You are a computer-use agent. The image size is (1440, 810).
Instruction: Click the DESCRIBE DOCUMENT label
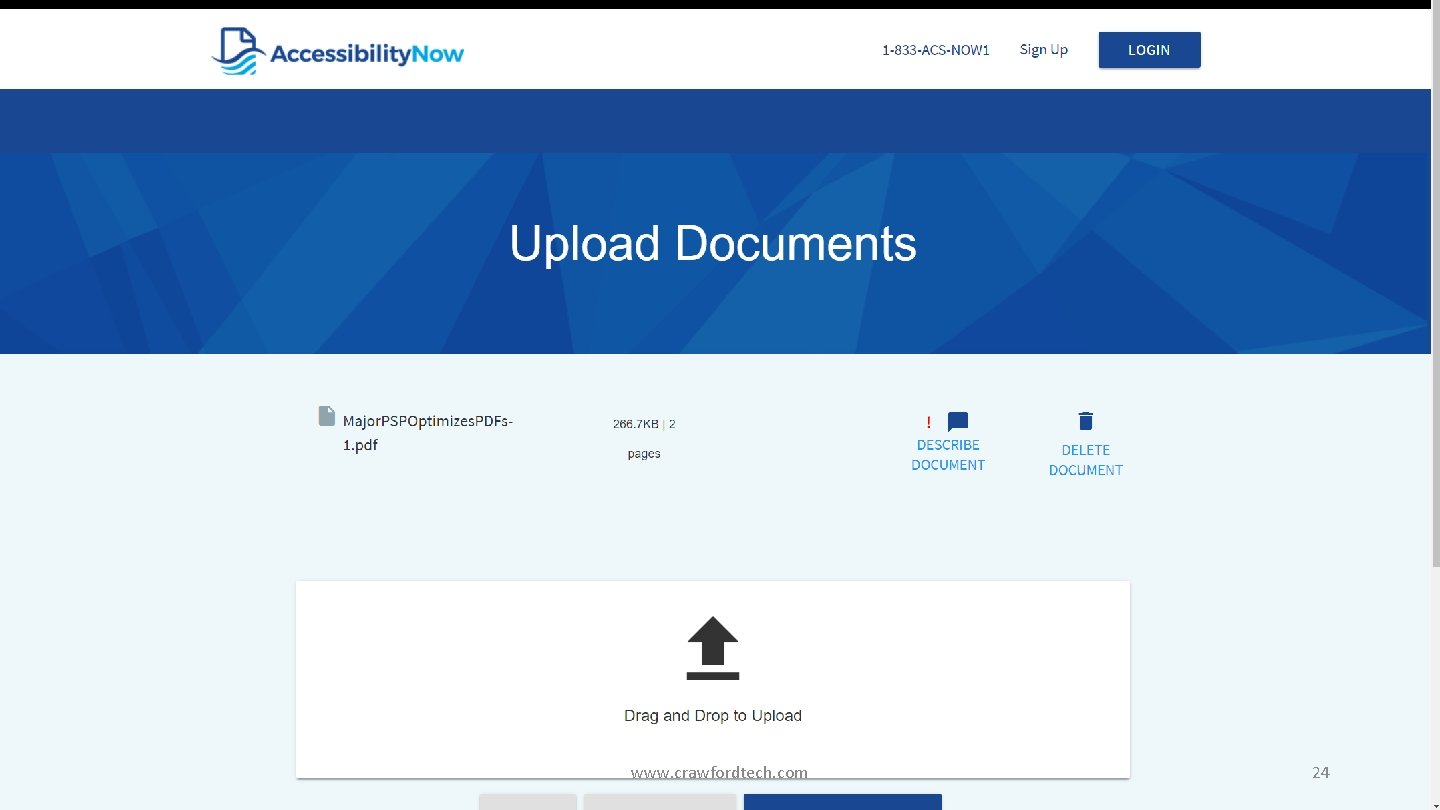coord(948,455)
